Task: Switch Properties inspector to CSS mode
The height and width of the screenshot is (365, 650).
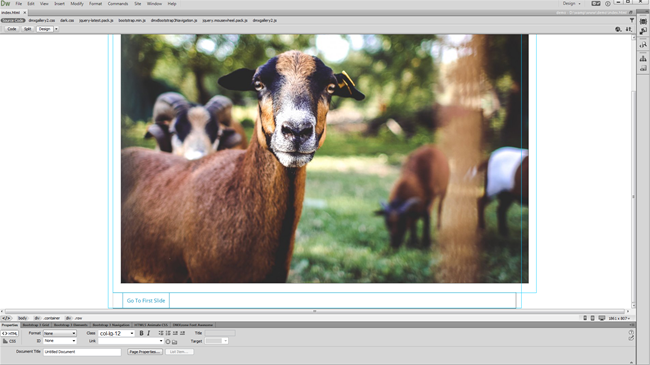Action: [x=10, y=341]
